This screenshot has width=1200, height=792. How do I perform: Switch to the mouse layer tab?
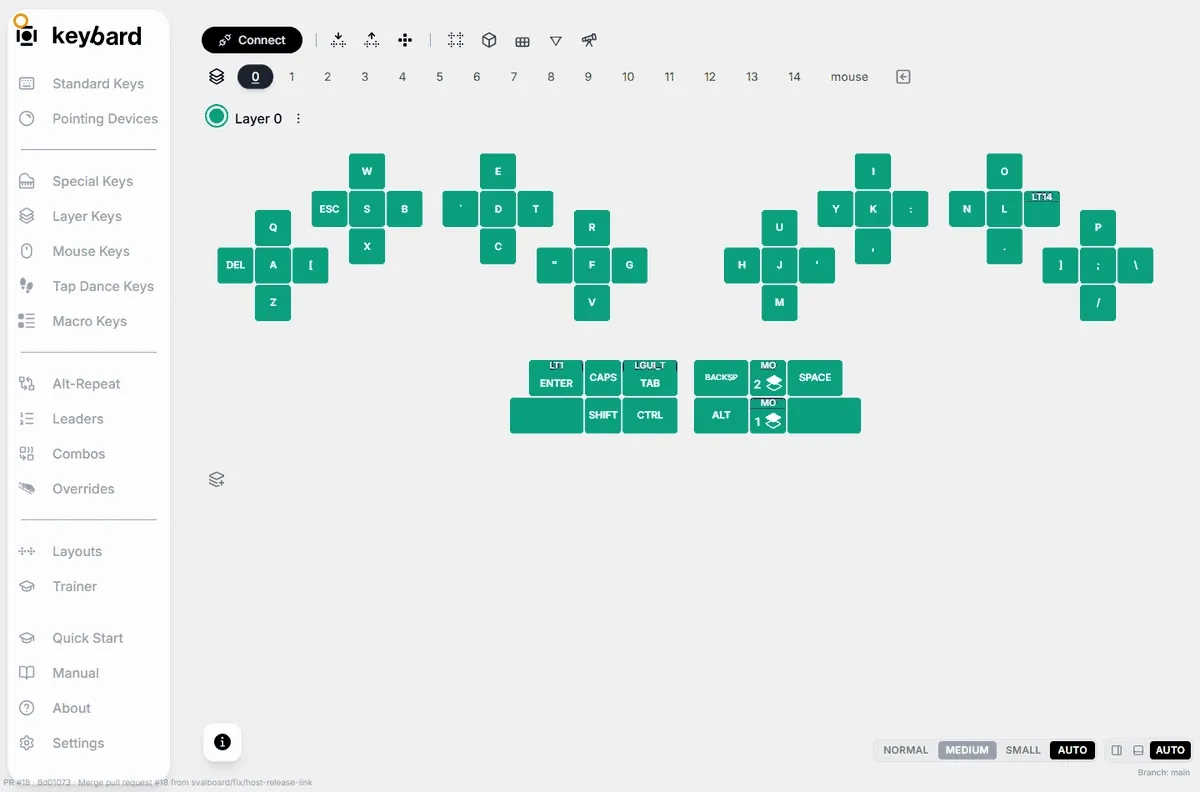(x=849, y=77)
